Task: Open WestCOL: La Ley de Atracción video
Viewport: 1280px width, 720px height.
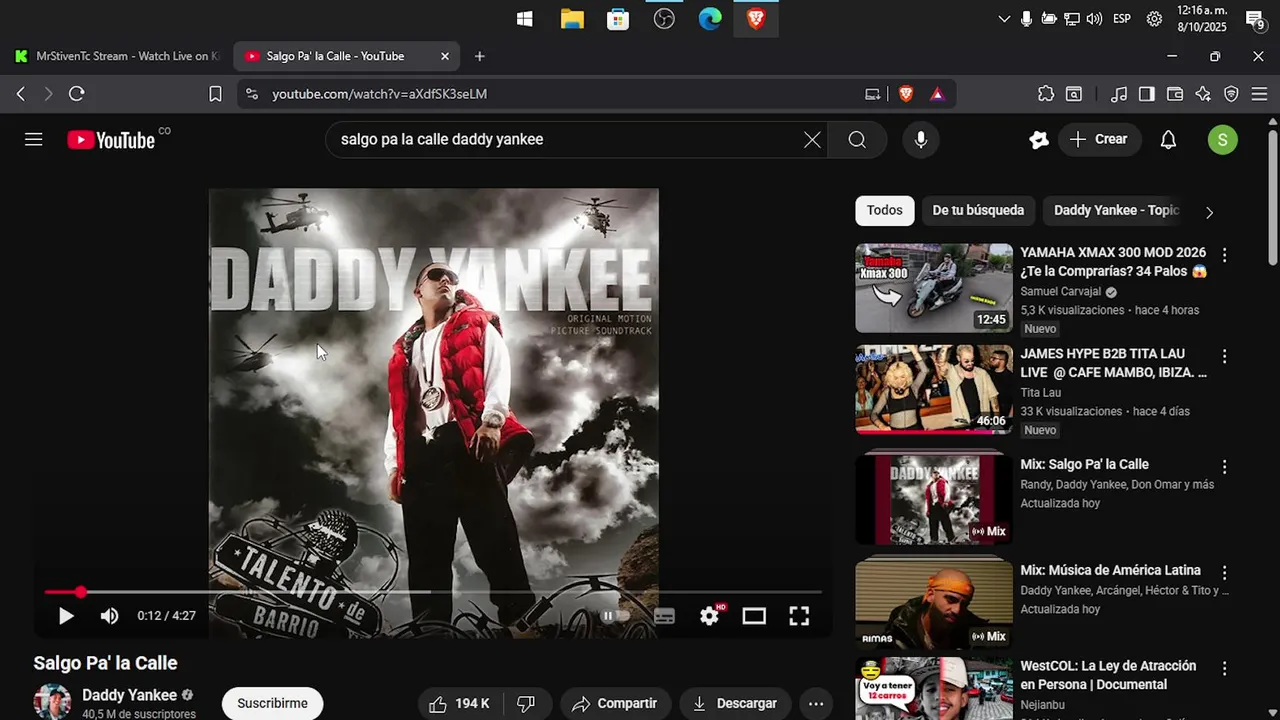Action: [1108, 675]
